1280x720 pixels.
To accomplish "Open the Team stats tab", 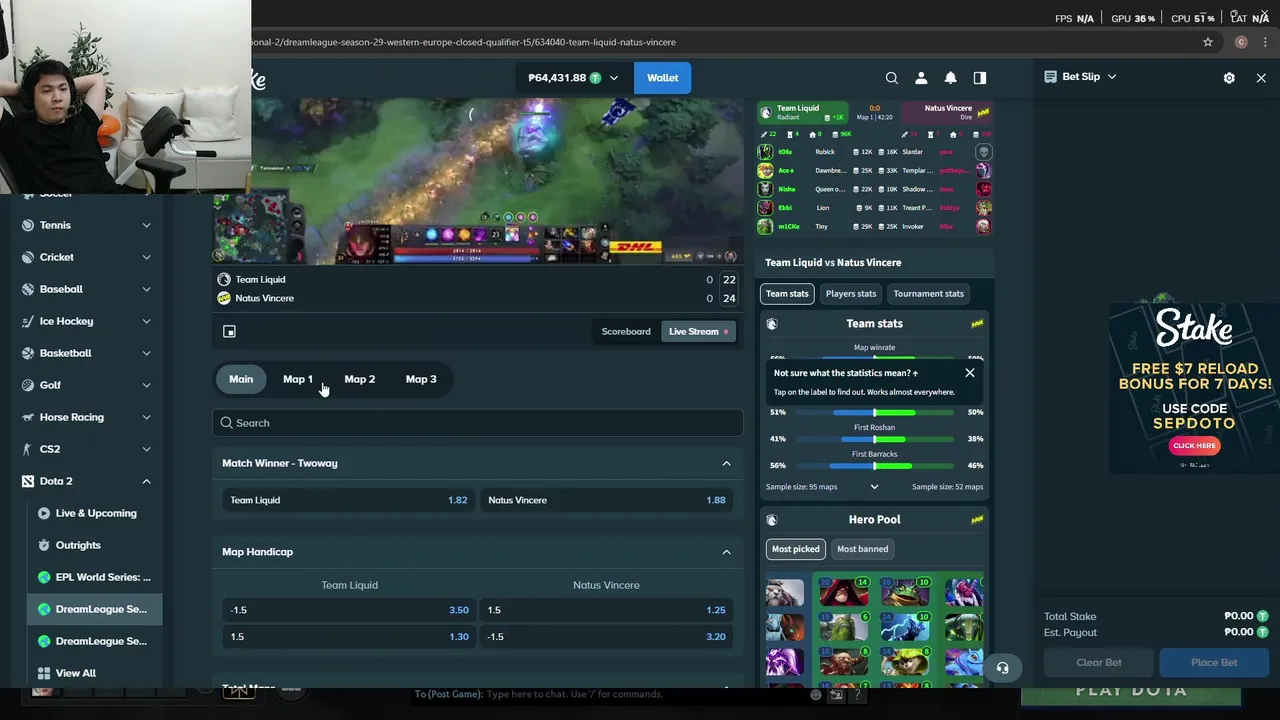I will (x=787, y=294).
